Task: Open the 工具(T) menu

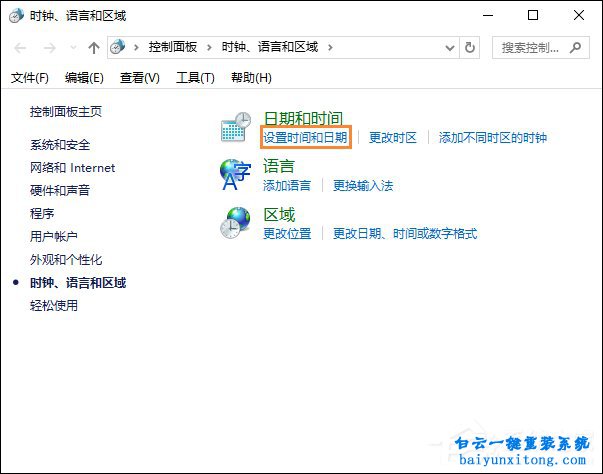Action: (195, 78)
